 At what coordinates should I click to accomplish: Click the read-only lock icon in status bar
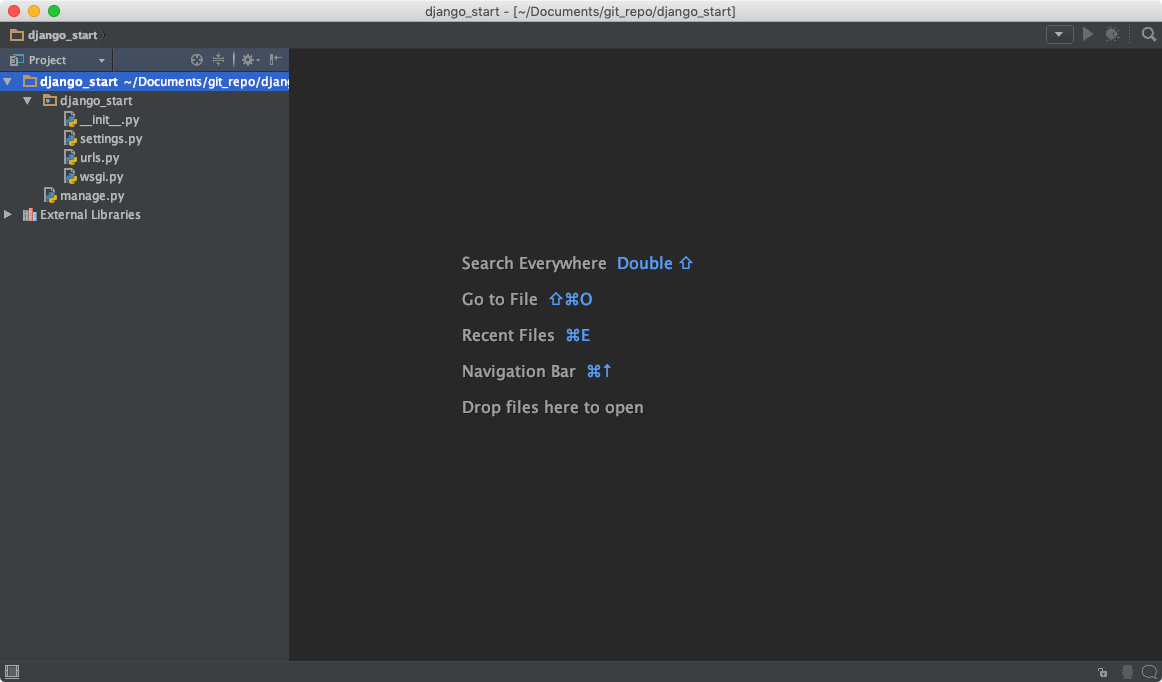point(1103,672)
